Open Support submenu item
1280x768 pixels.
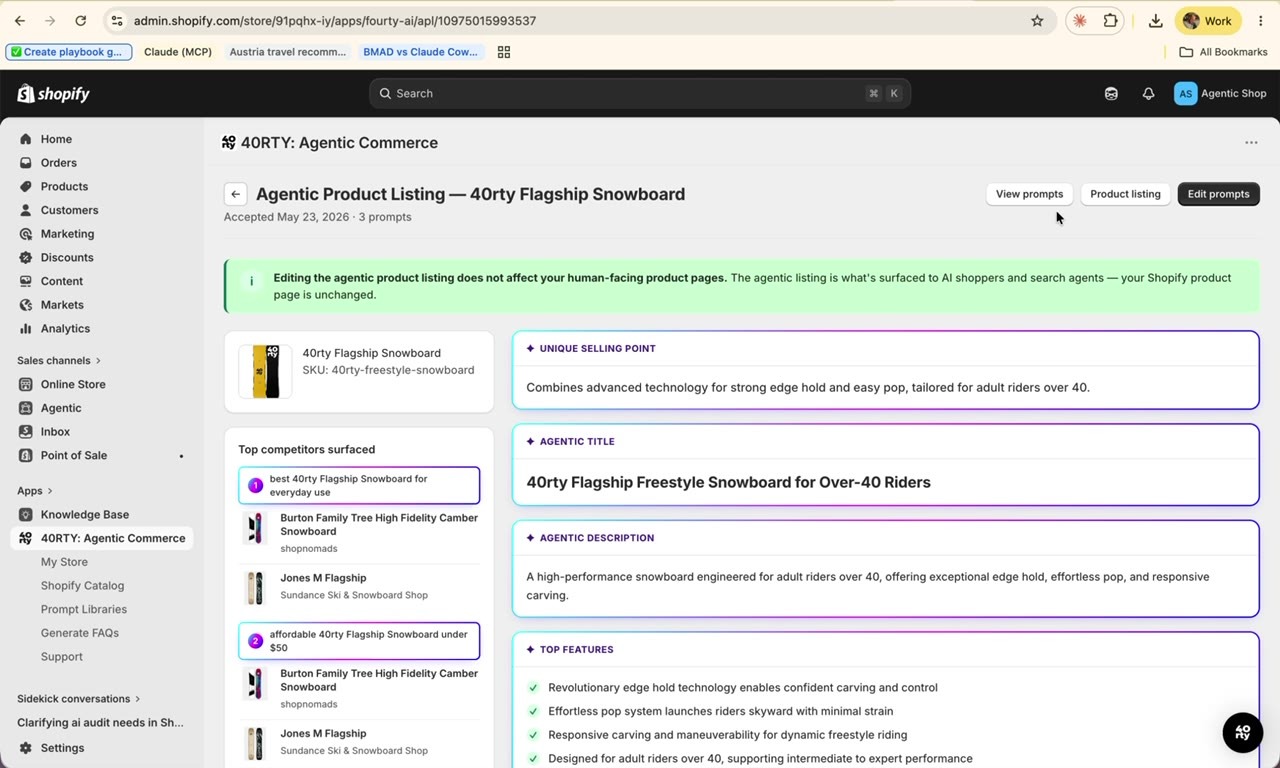(x=61, y=657)
